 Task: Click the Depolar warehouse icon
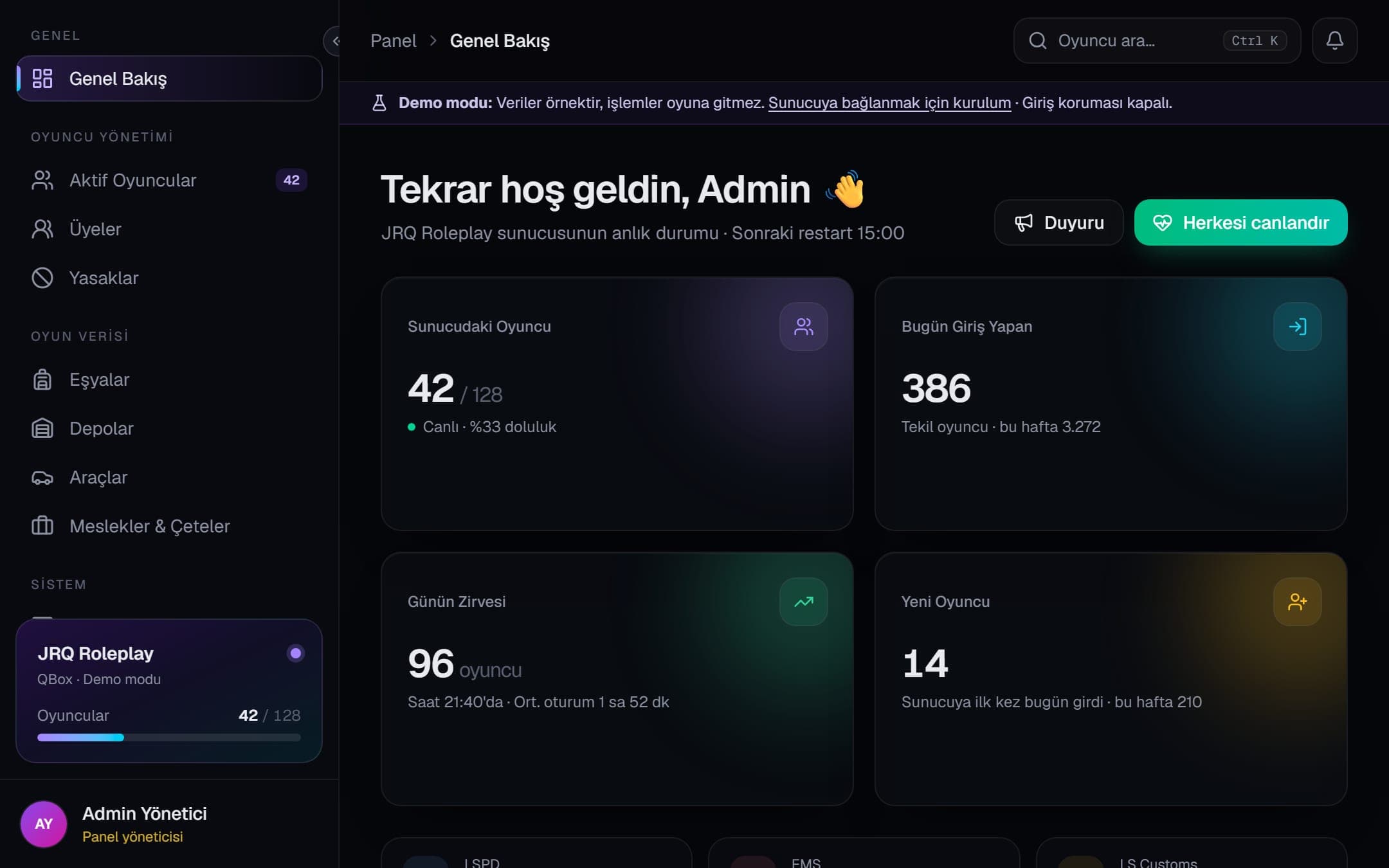point(42,428)
